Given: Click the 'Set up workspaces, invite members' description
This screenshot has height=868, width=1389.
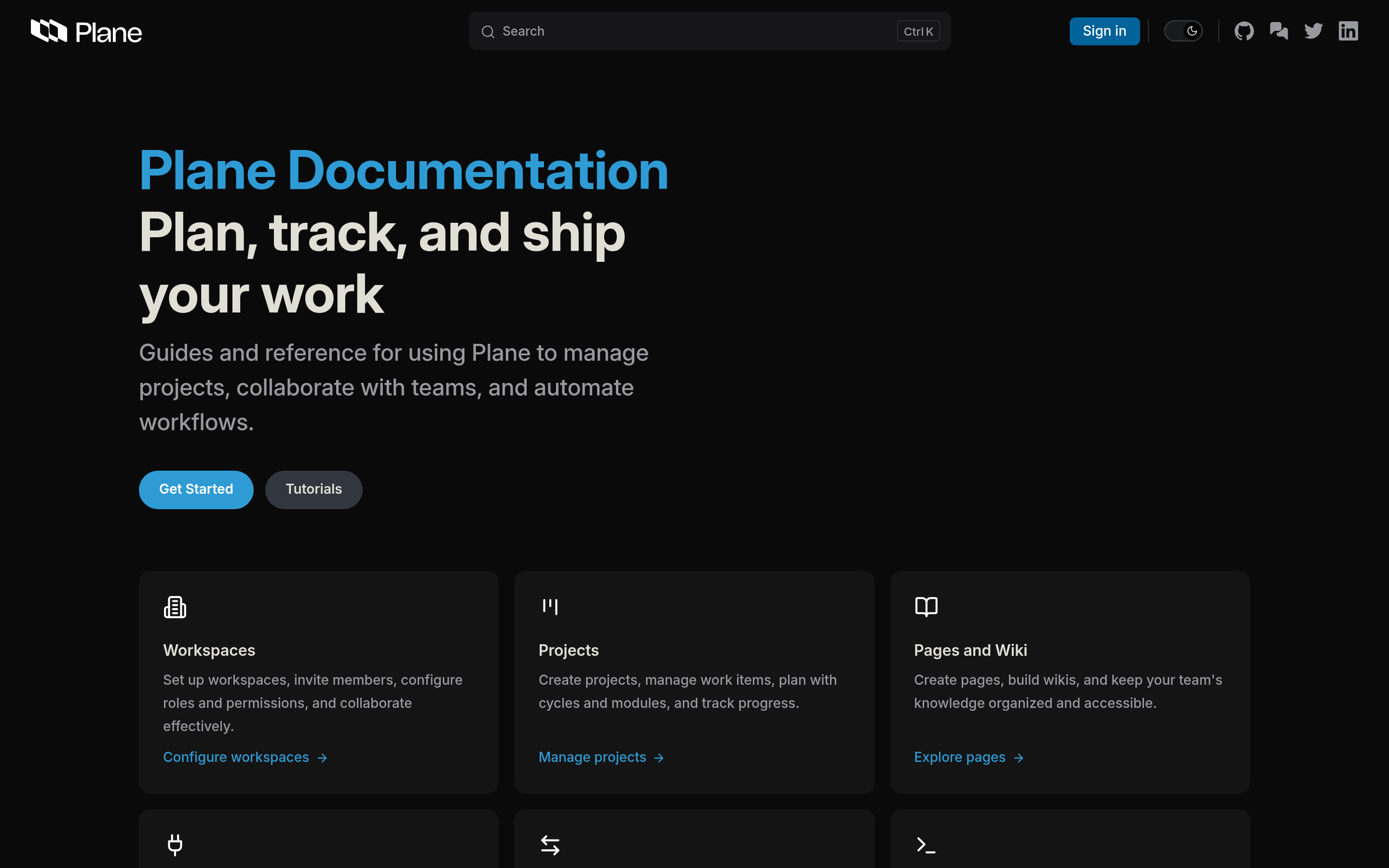Looking at the screenshot, I should pos(313,703).
